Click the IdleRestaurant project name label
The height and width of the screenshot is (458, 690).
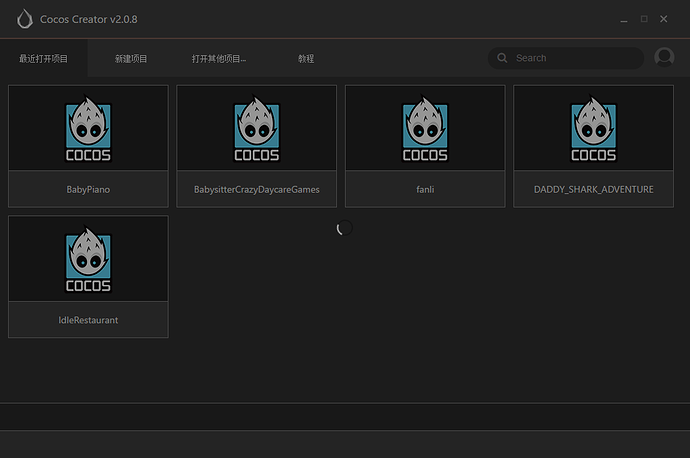pyautogui.click(x=88, y=320)
